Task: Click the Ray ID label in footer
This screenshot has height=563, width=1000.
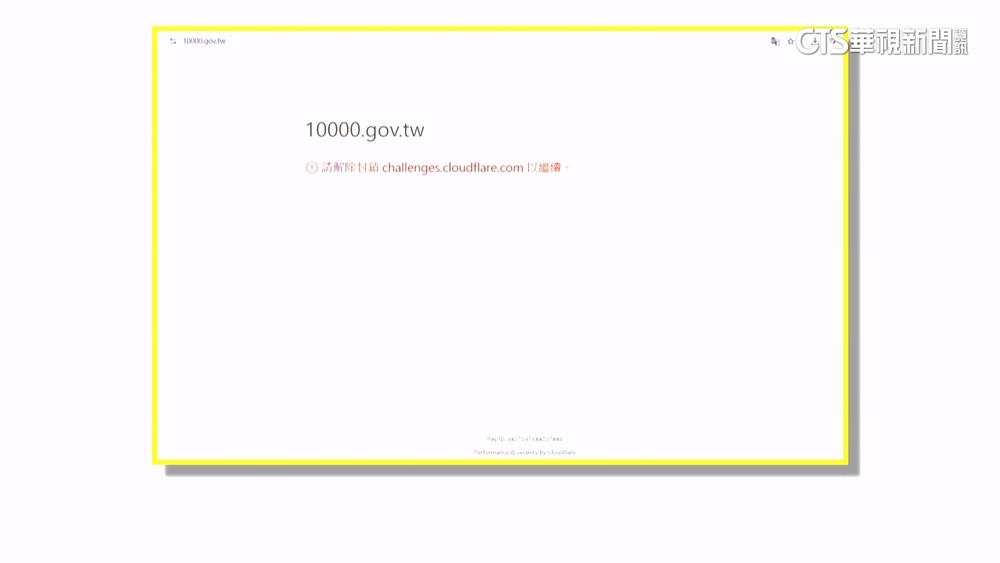Action: click(495, 439)
